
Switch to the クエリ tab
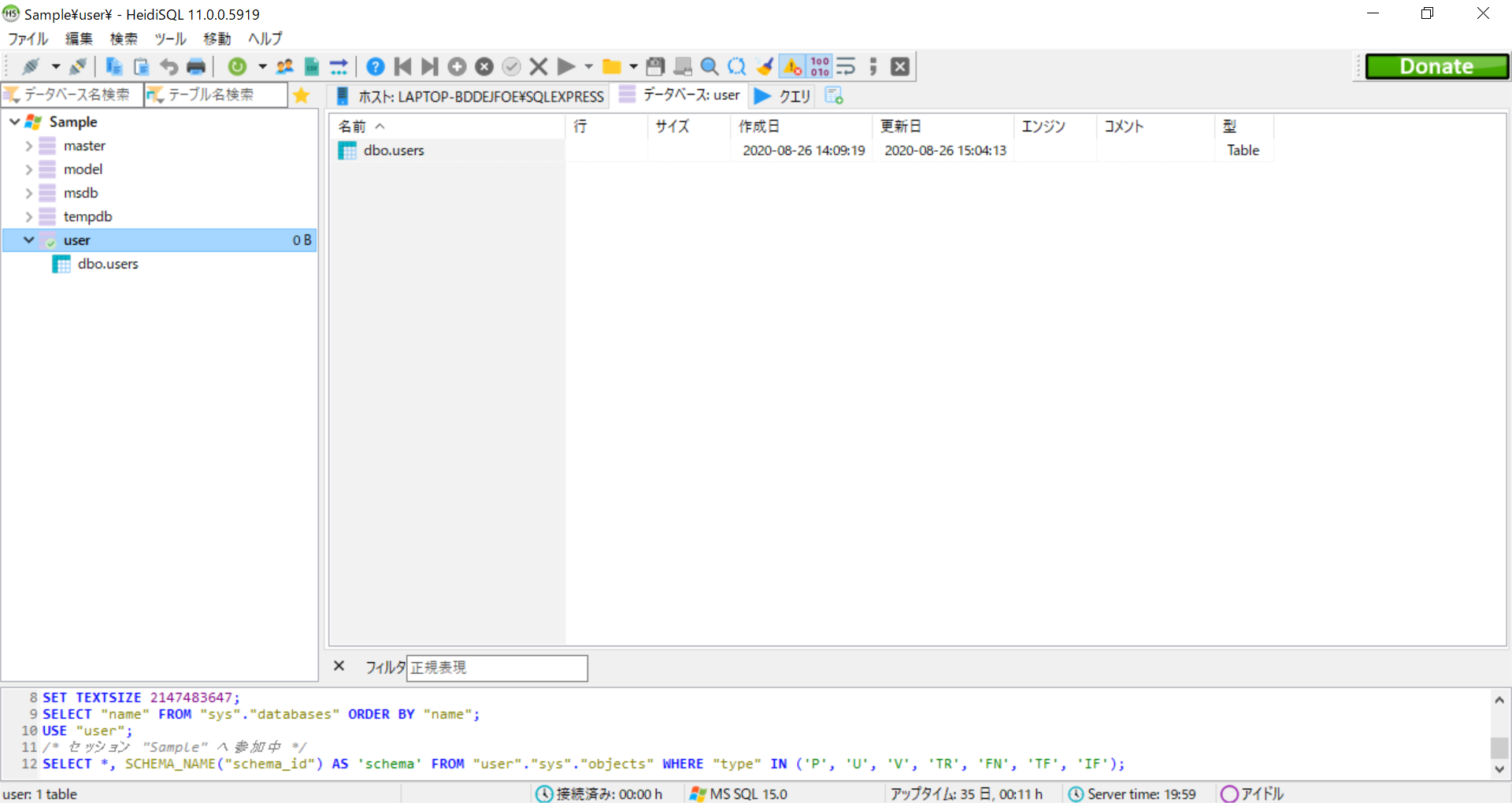(782, 96)
